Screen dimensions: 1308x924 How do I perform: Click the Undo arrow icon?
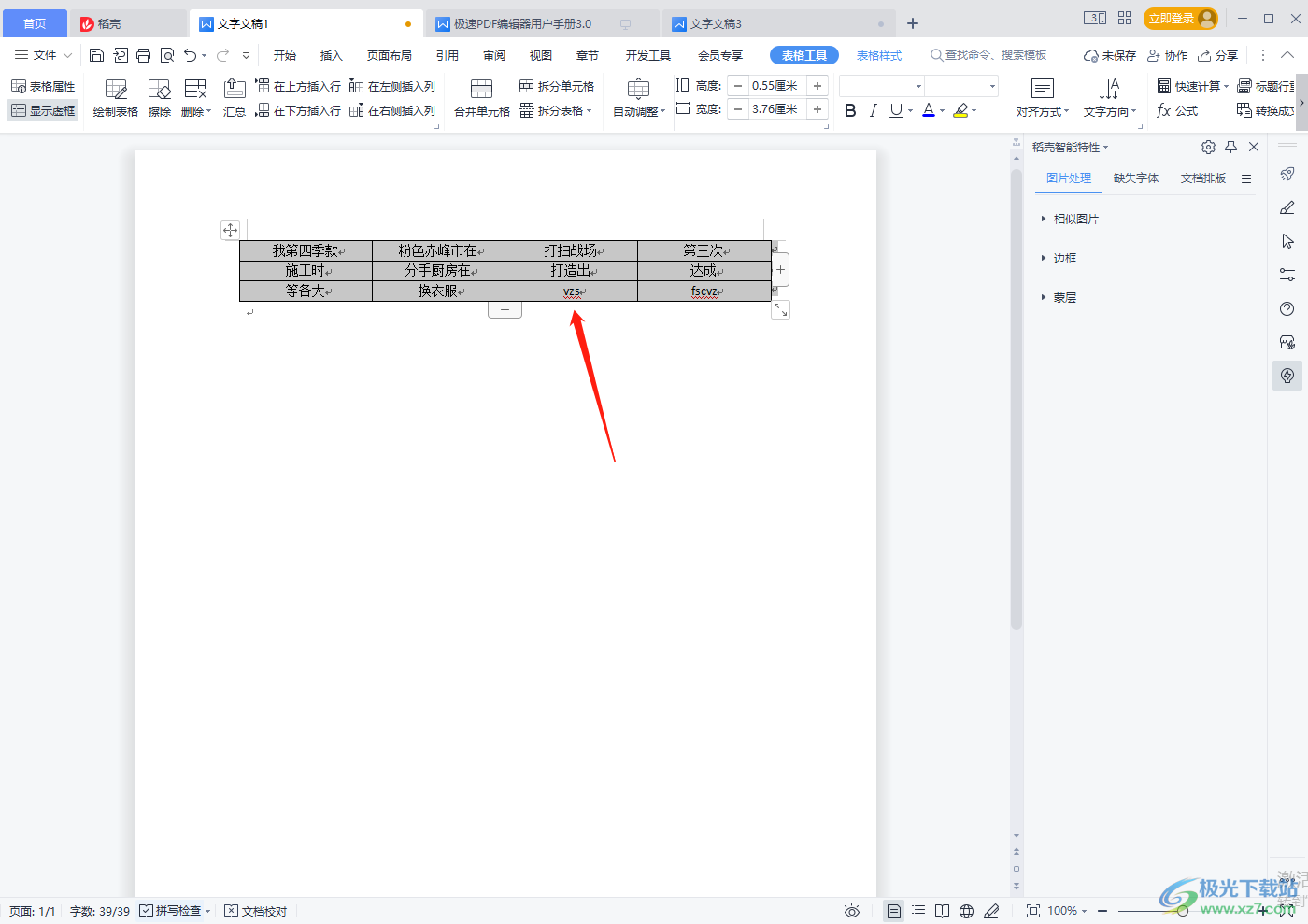click(x=190, y=55)
